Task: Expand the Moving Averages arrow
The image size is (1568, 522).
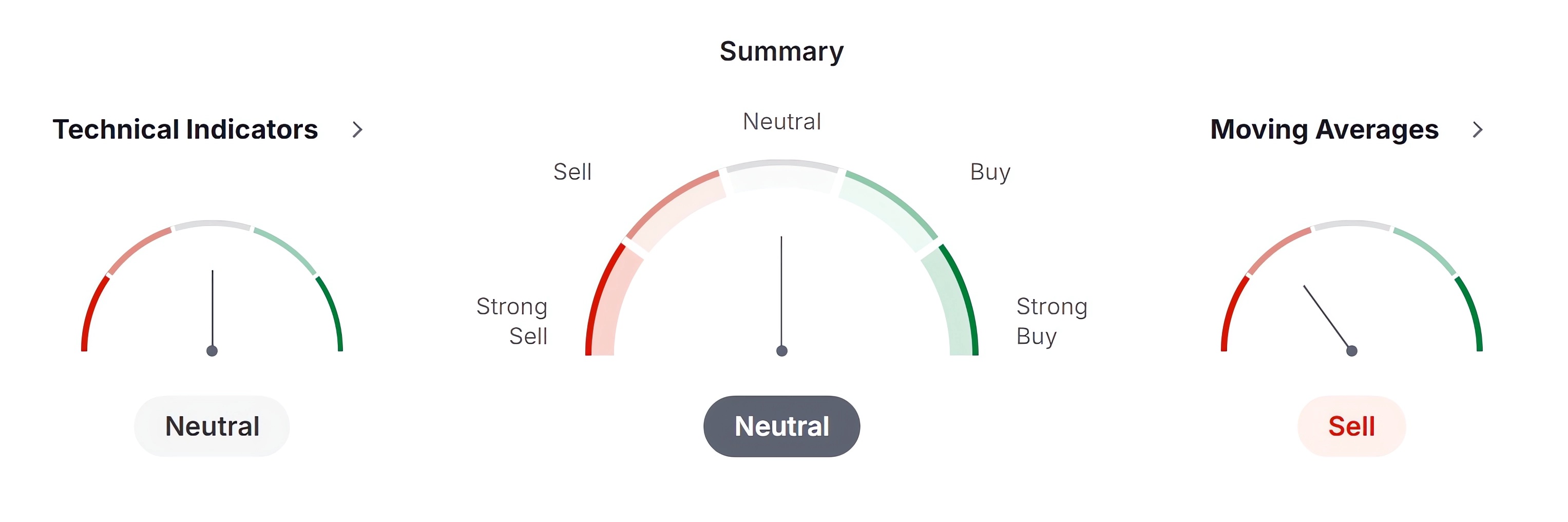Action: (x=1477, y=130)
